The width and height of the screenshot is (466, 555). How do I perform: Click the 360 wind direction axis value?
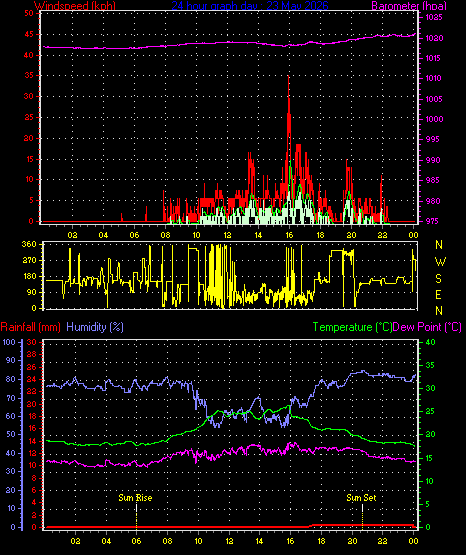(29, 244)
